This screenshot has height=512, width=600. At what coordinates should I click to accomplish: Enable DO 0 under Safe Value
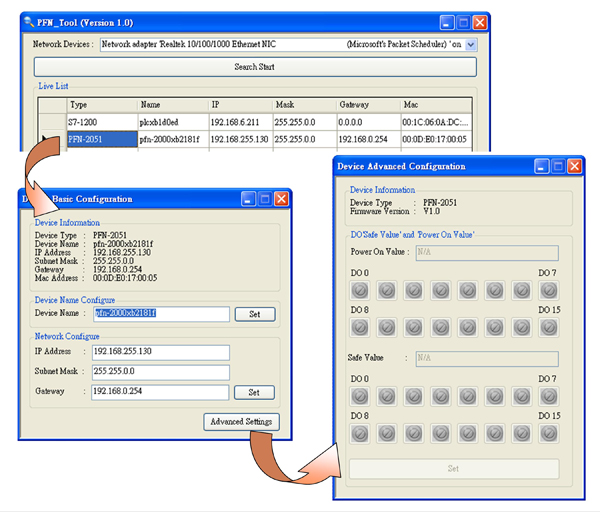[361, 397]
